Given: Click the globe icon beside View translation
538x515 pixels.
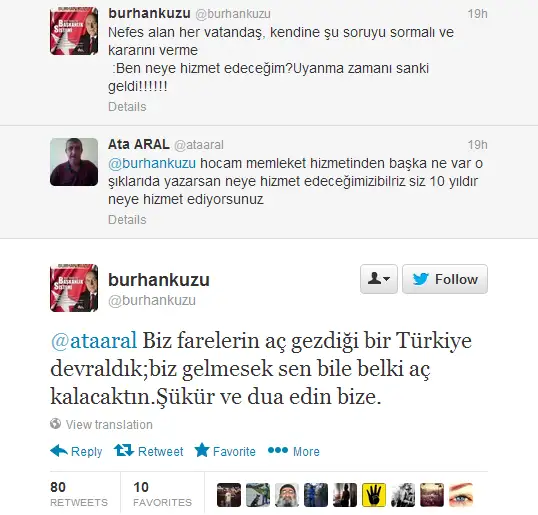Looking at the screenshot, I should [x=55, y=424].
